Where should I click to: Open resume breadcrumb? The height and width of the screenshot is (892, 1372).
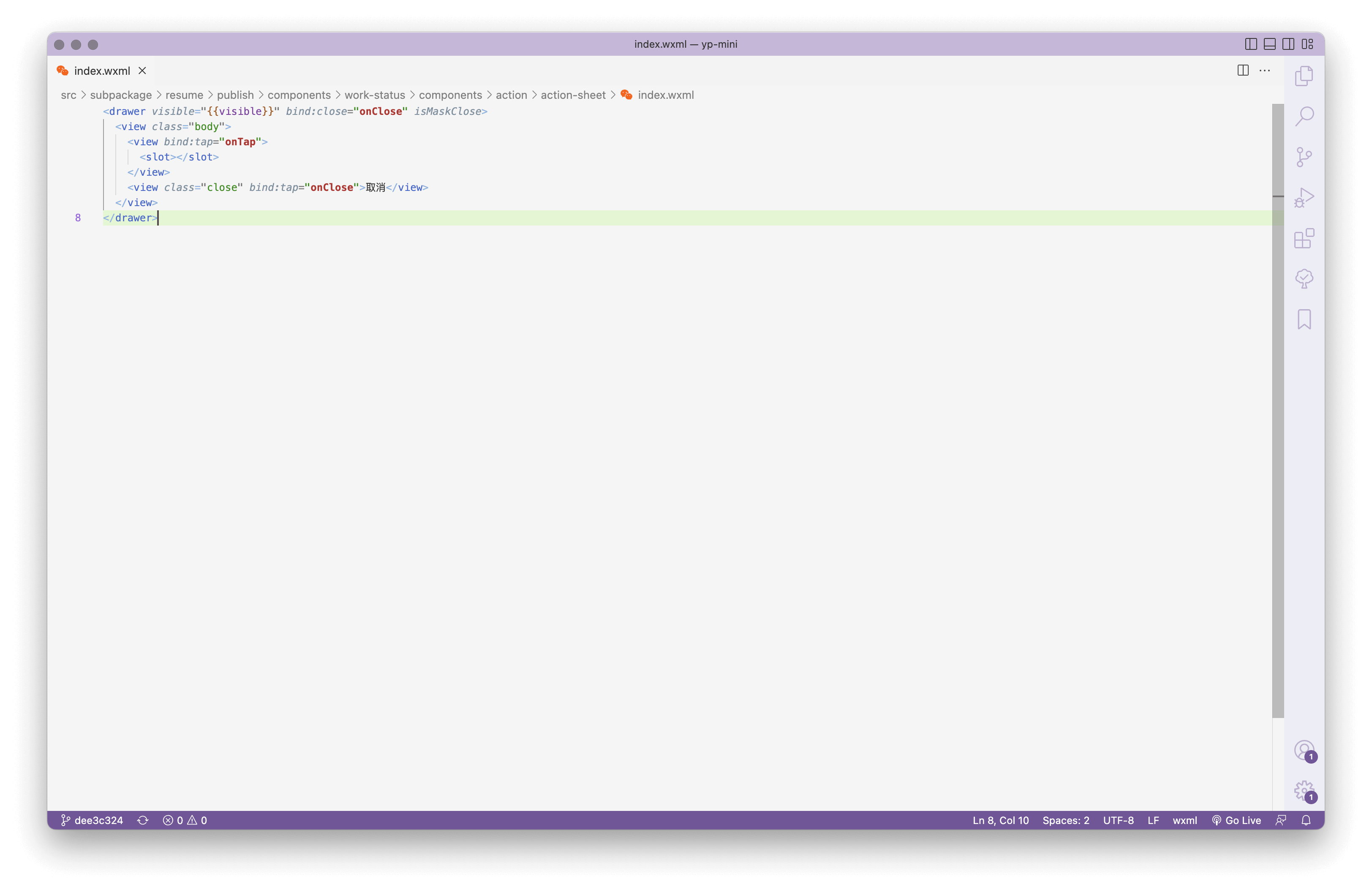[x=185, y=95]
